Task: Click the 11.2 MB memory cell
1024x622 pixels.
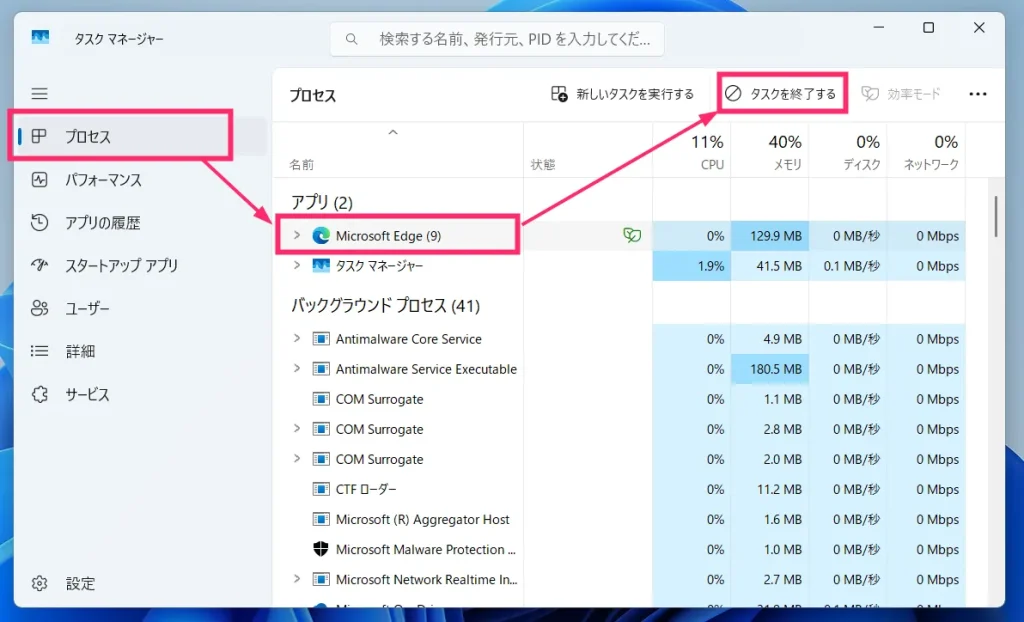Action: (770, 489)
